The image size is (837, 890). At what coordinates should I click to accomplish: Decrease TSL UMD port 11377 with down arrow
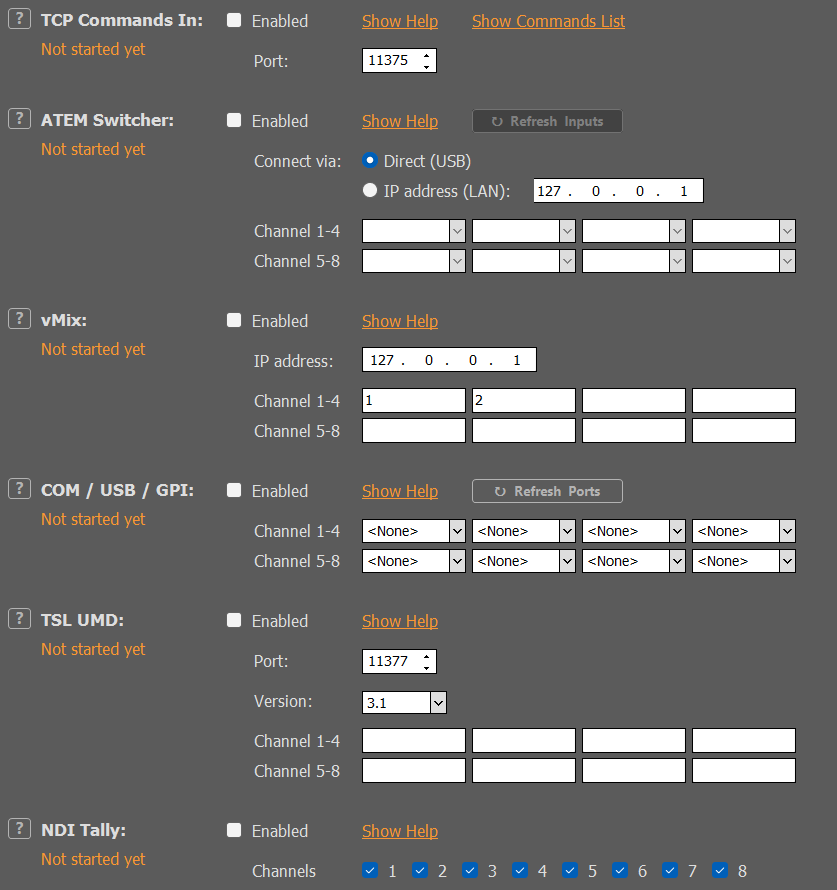(x=426, y=668)
